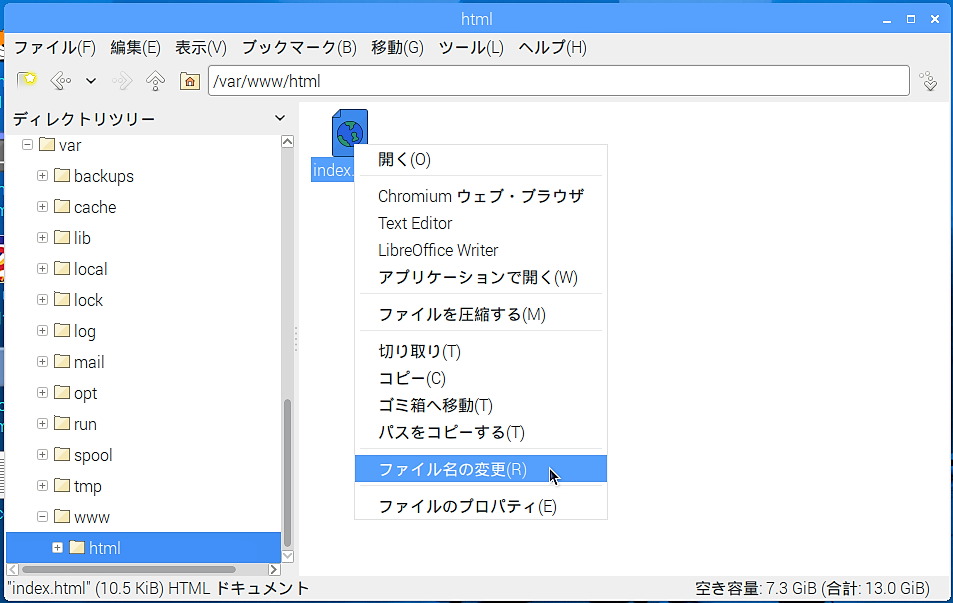Screen dimensions: 953x603
Task: Open the ファイル(F) menu
Action: click(55, 47)
